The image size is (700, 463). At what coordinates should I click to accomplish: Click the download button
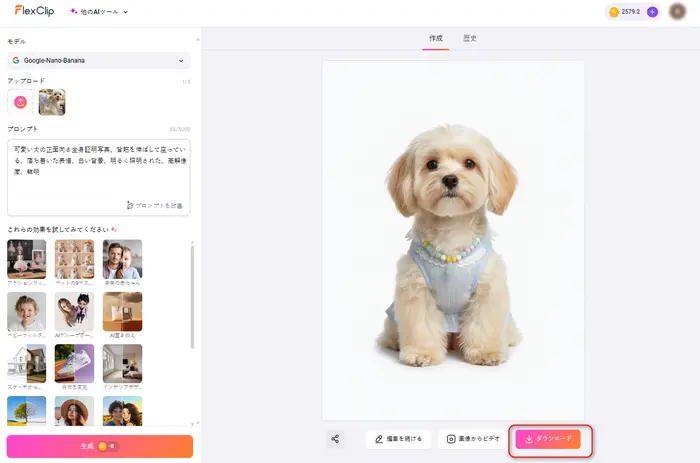tap(548, 439)
